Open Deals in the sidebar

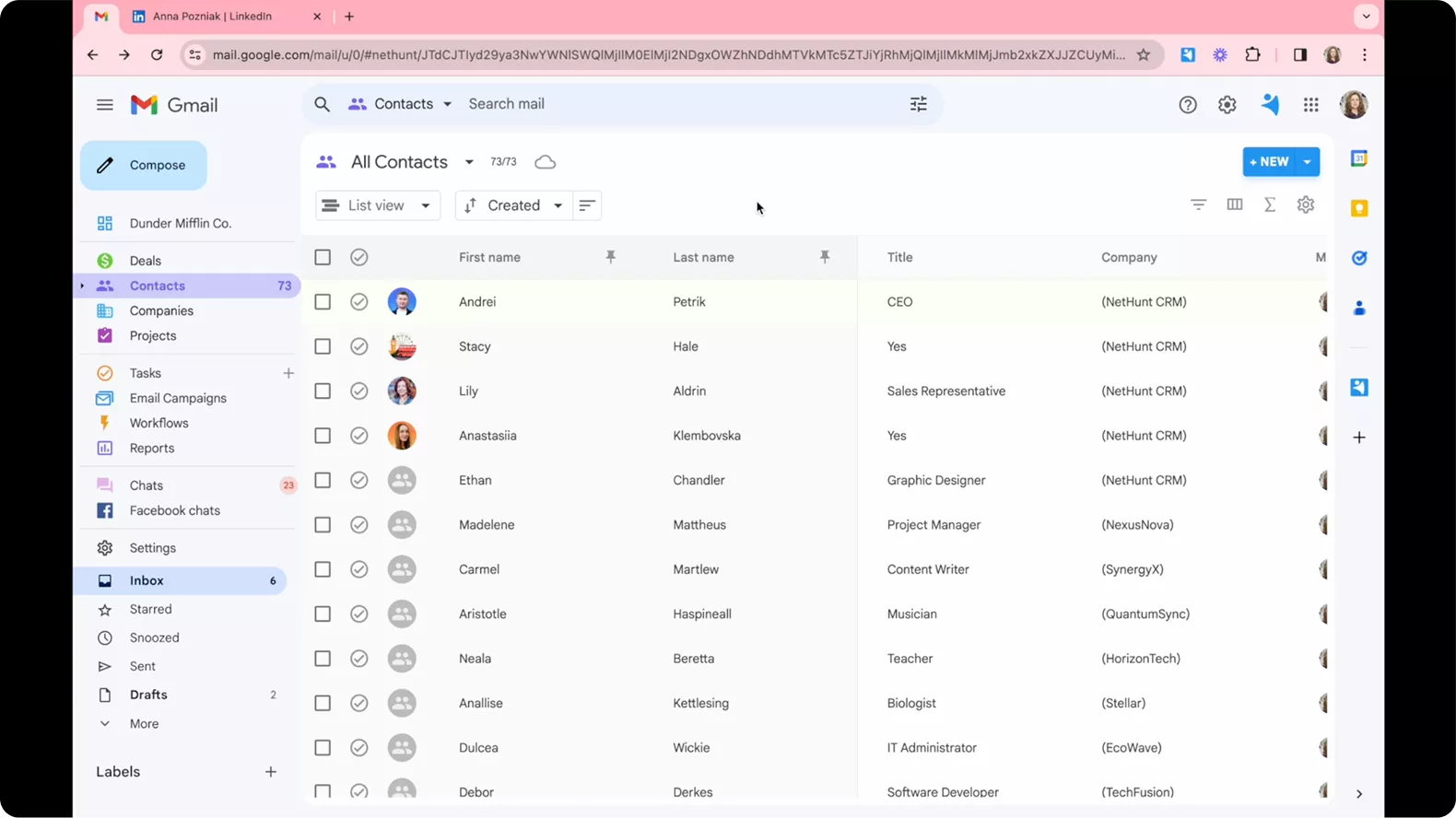click(146, 261)
